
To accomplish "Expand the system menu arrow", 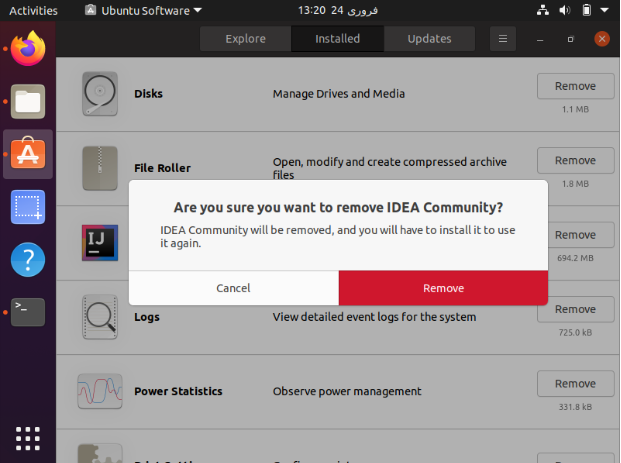I will point(604,10).
